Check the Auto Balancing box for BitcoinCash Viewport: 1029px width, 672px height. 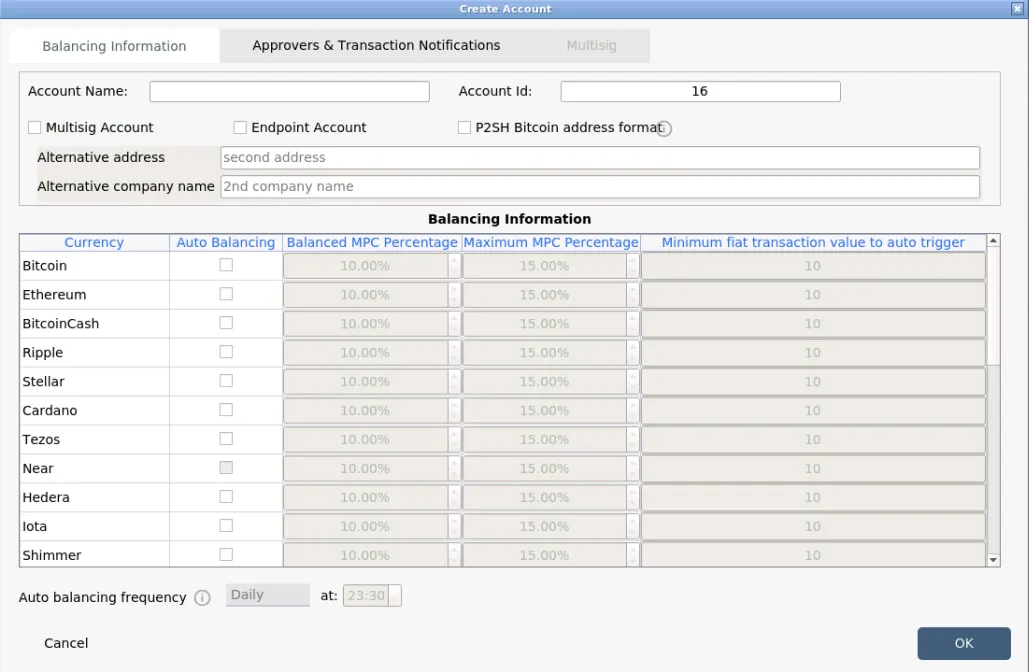[x=226, y=323]
